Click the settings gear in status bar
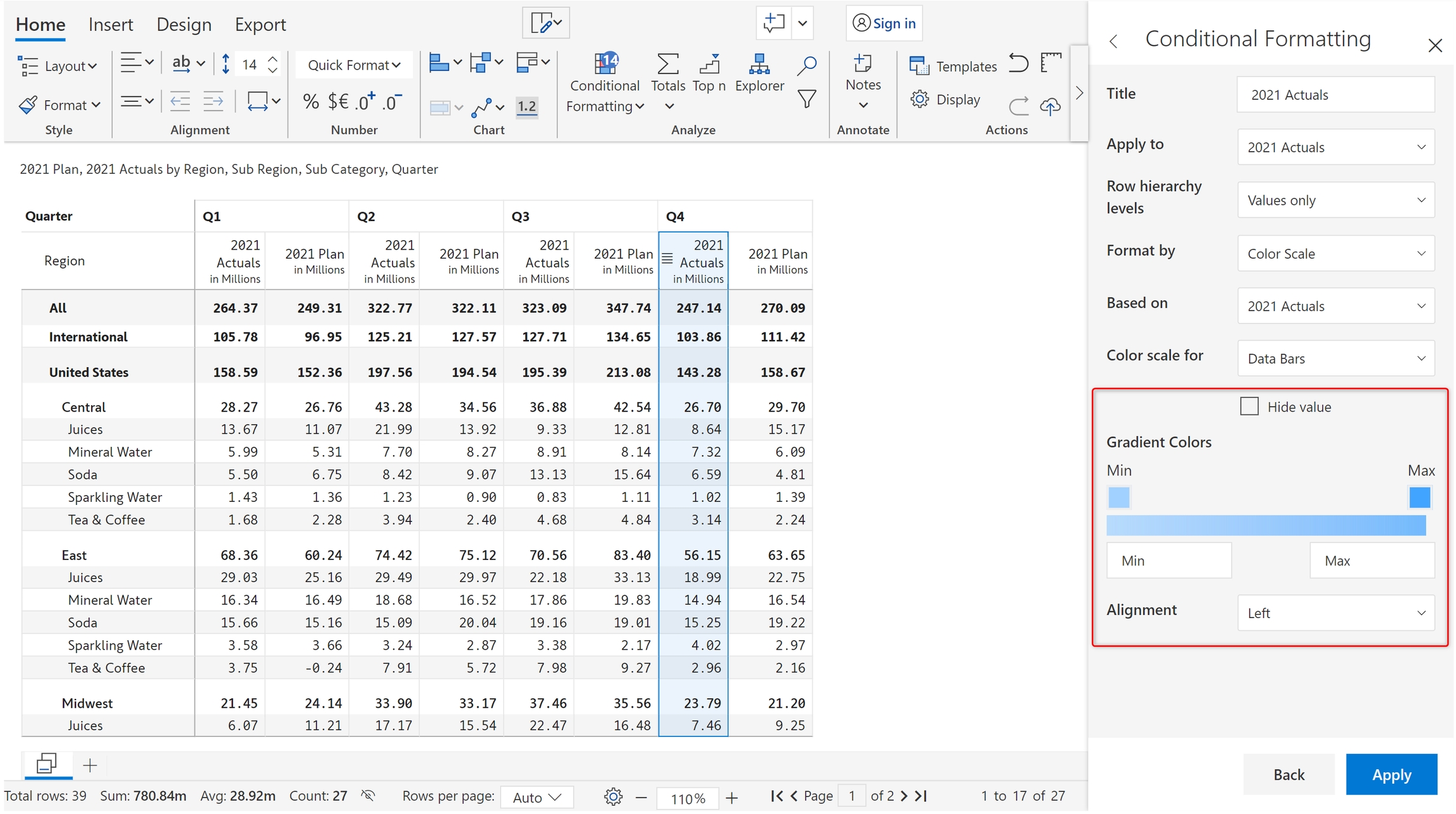 [x=612, y=796]
